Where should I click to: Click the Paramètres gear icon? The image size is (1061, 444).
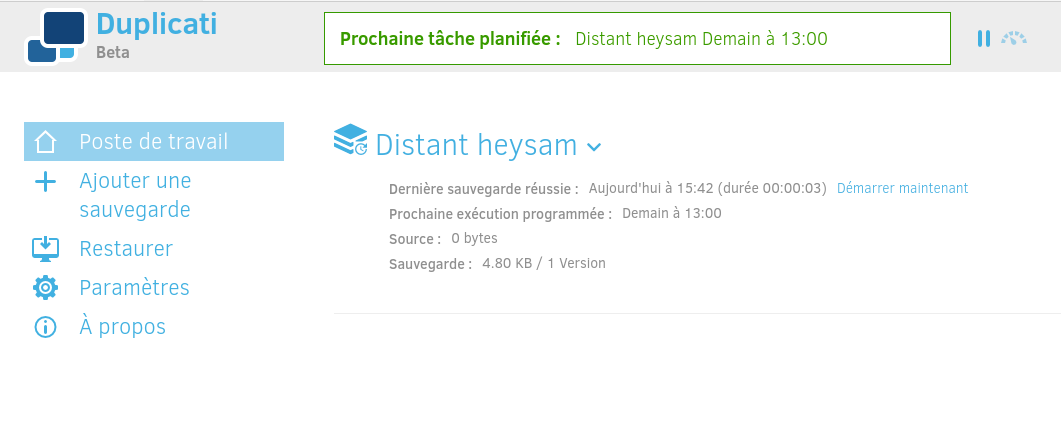coord(45,288)
